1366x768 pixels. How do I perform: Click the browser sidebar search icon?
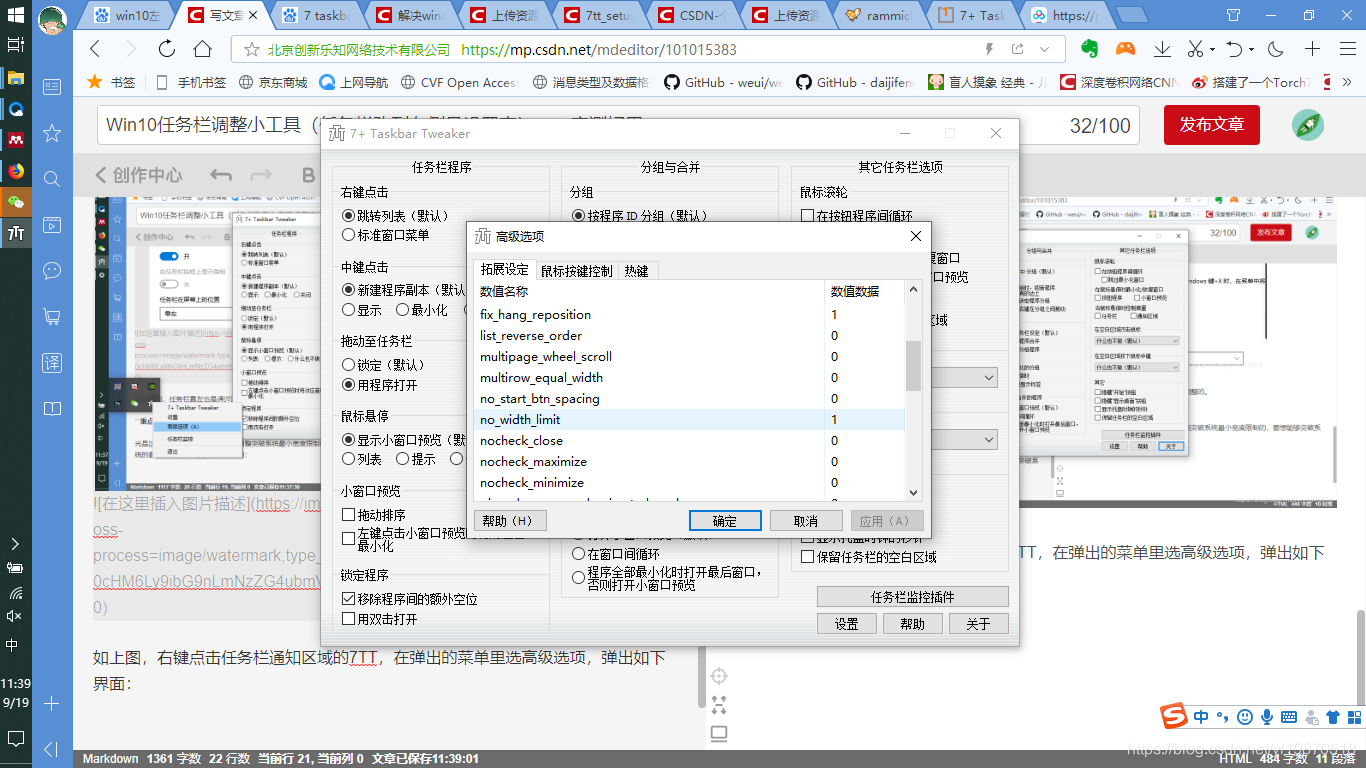click(x=52, y=179)
